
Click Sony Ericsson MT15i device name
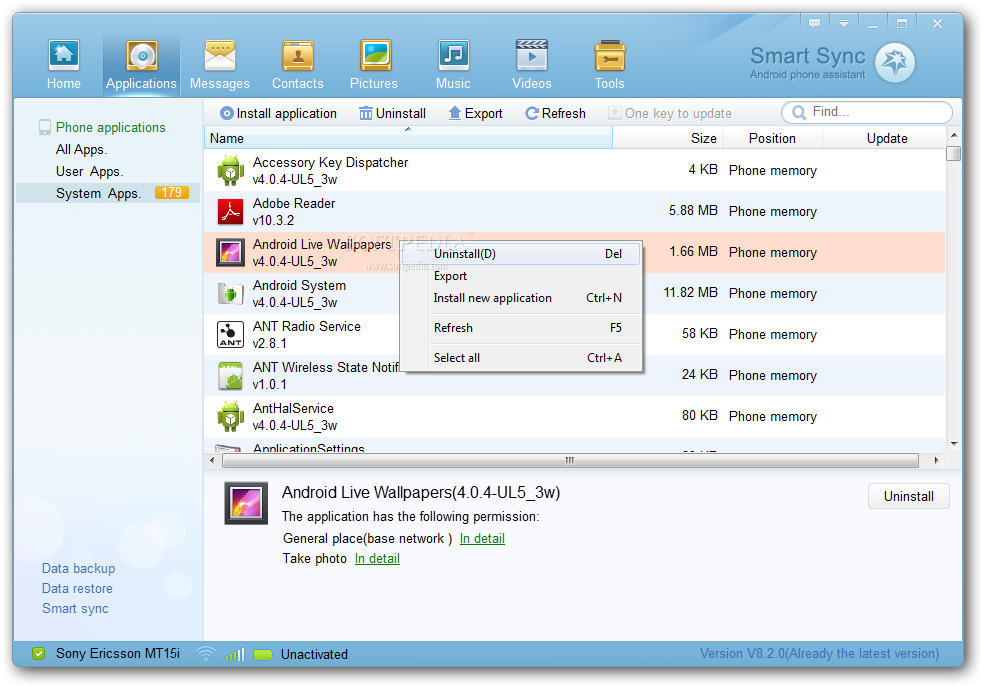pyautogui.click(x=117, y=654)
